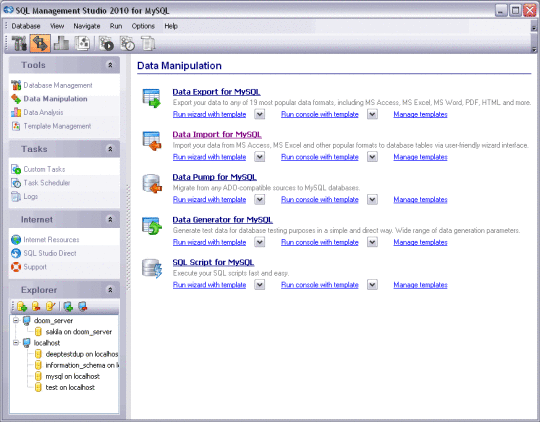This screenshot has height=422, width=540.
Task: Open Task Scheduler in the Tasks panel
Action: (46, 183)
